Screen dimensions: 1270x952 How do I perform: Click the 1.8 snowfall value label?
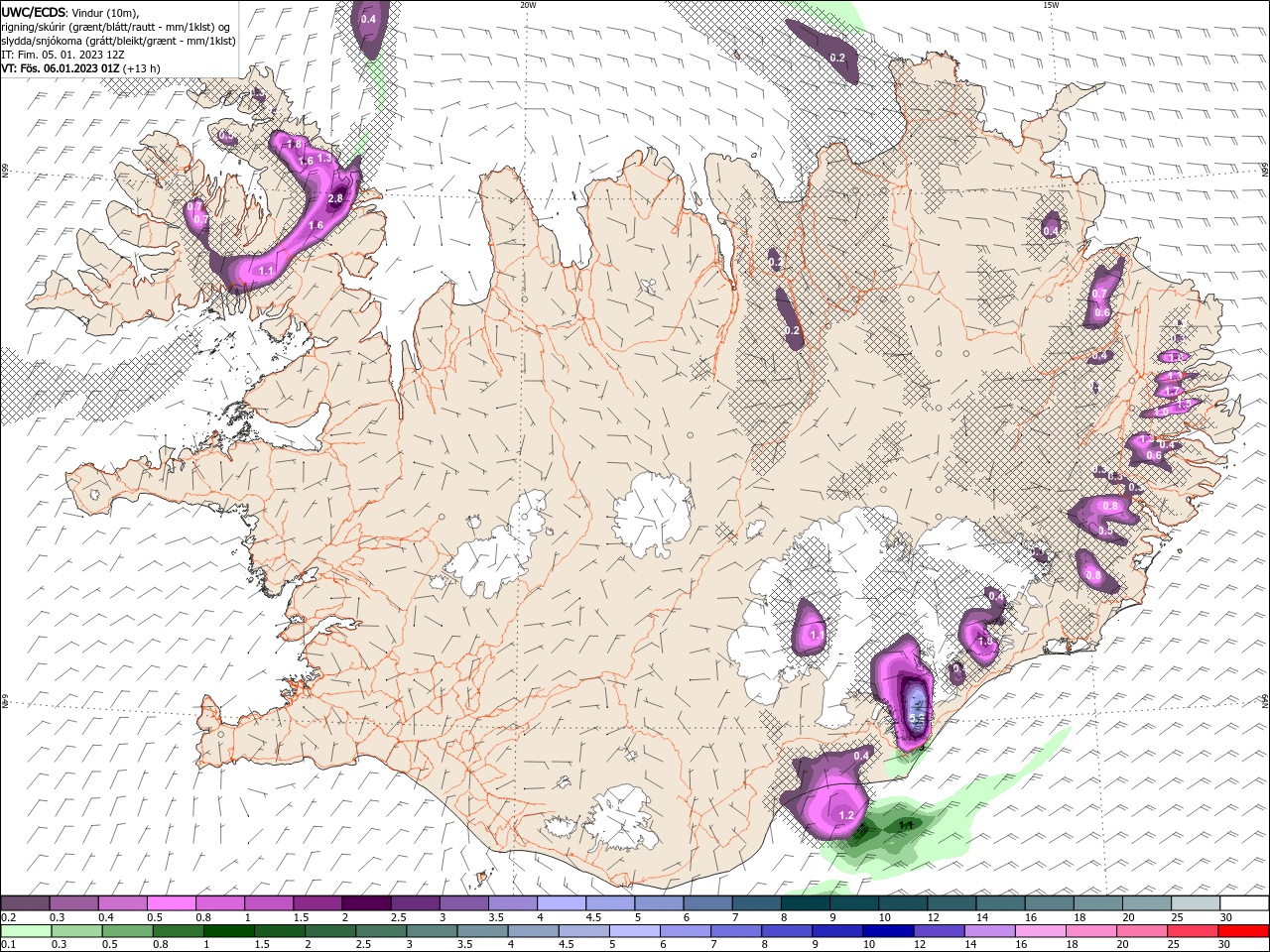(x=294, y=145)
